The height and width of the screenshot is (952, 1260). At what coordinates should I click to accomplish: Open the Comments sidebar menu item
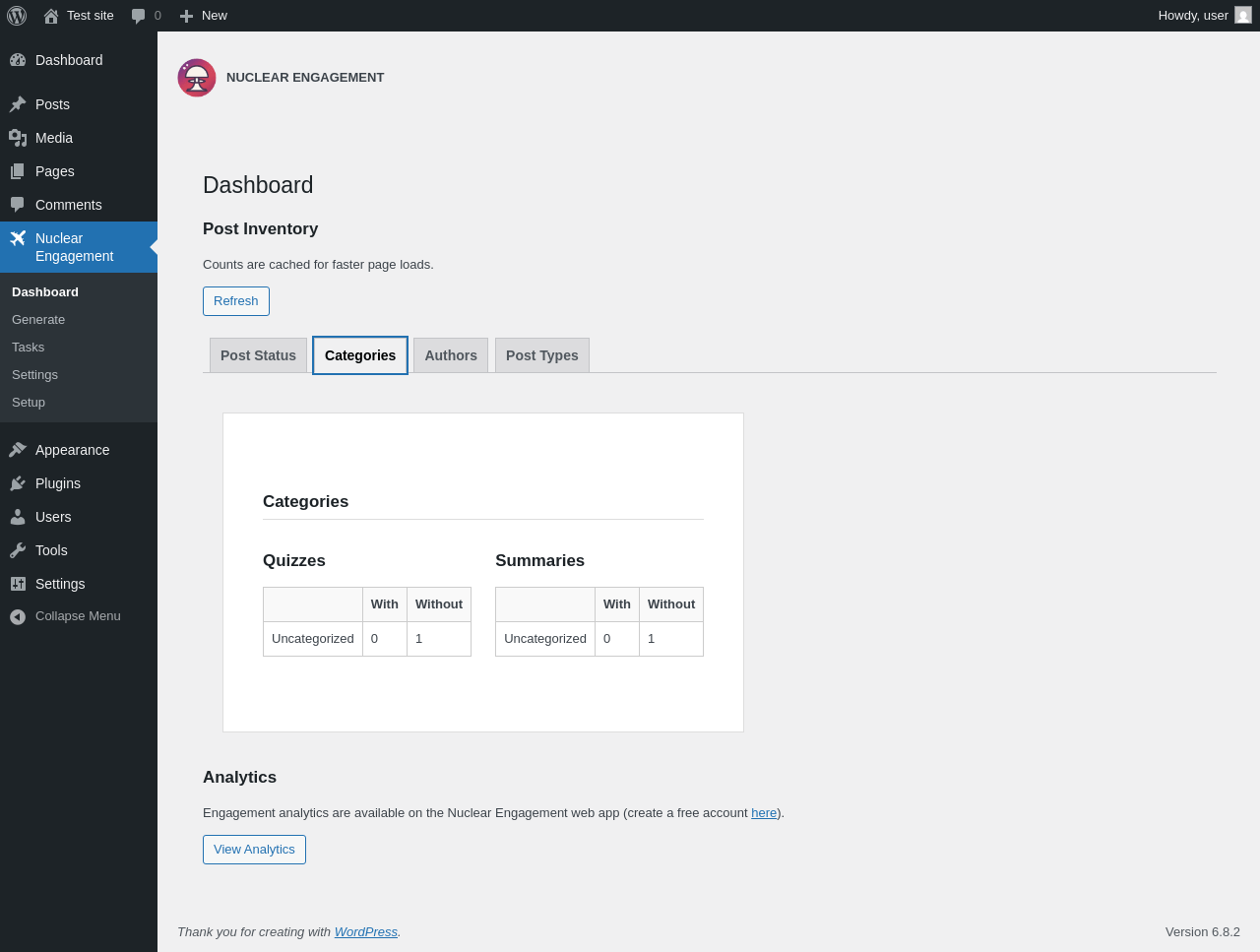pos(79,205)
